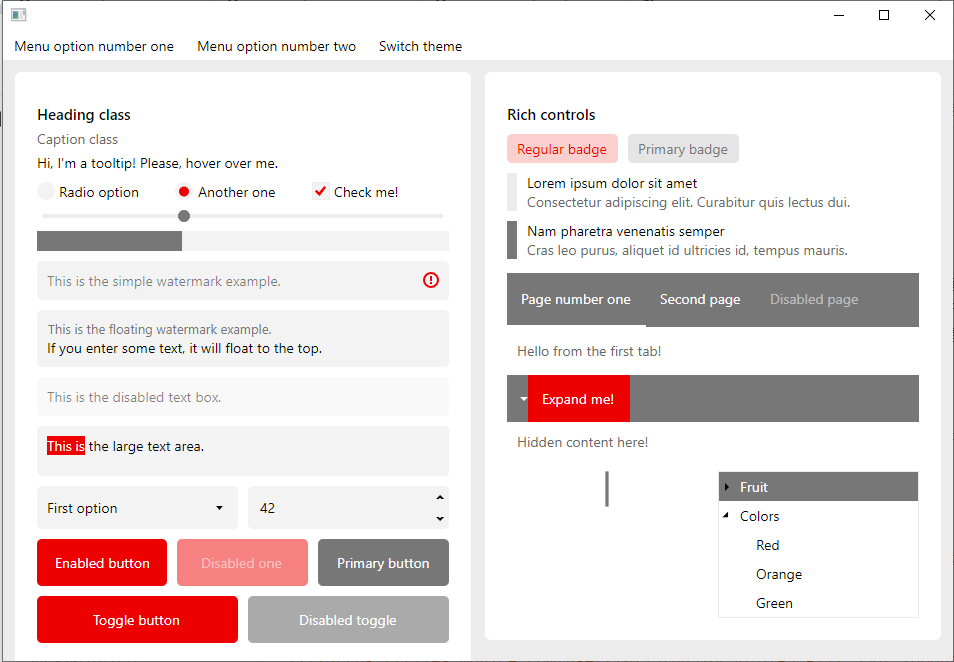Click the red error icon in watermark field
This screenshot has height=662, width=954.
(x=431, y=281)
